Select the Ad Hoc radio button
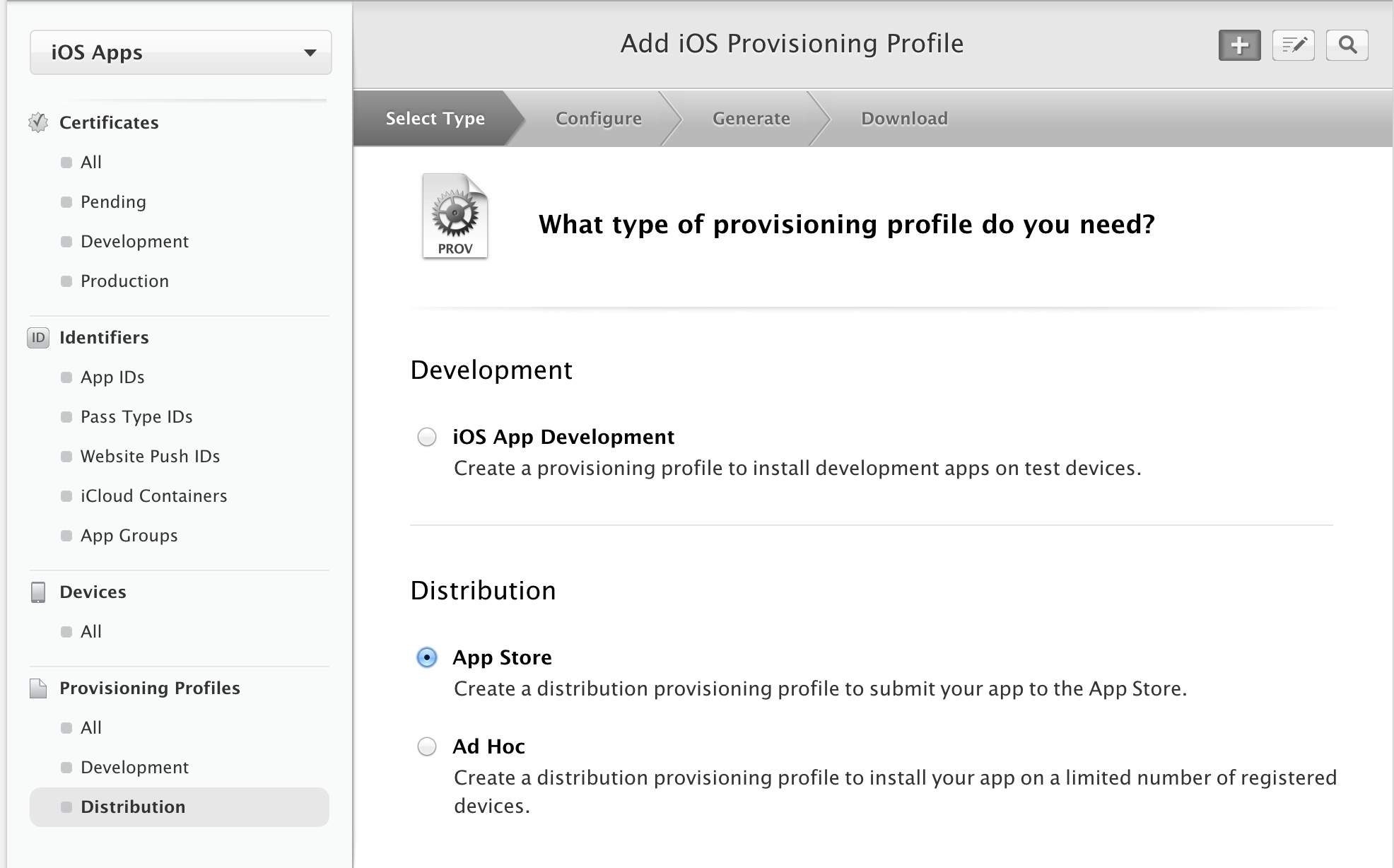This screenshot has height=868, width=1394. (x=427, y=746)
